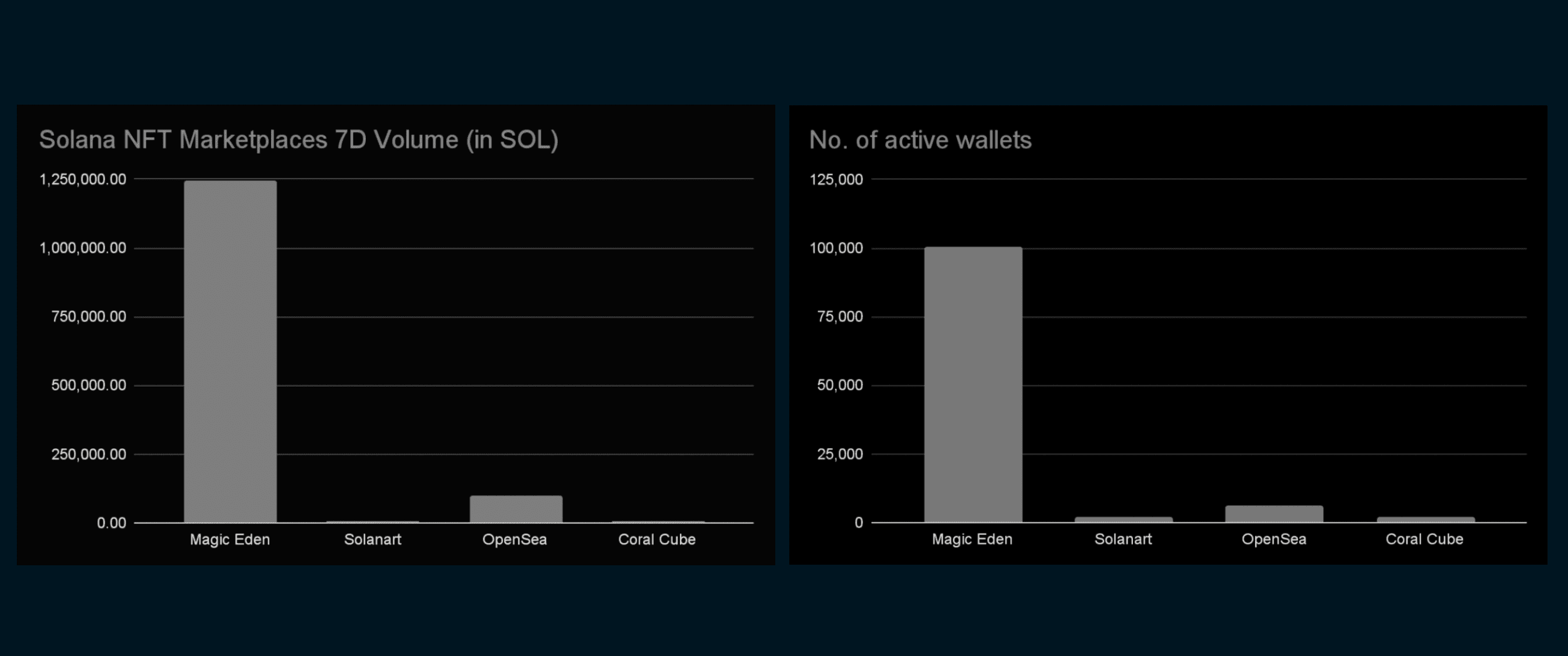The image size is (1568, 656).
Task: Click the 50,000 axis label
Action: pos(840,385)
